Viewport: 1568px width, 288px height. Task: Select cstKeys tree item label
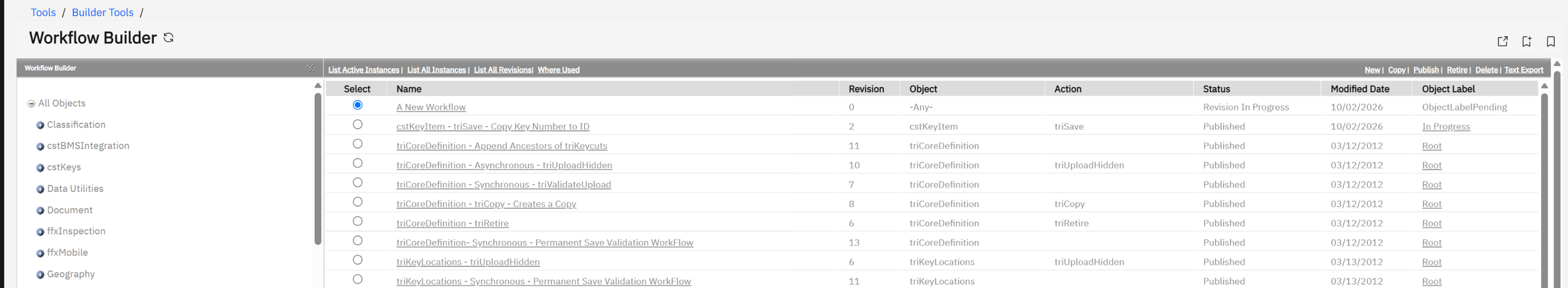click(64, 167)
